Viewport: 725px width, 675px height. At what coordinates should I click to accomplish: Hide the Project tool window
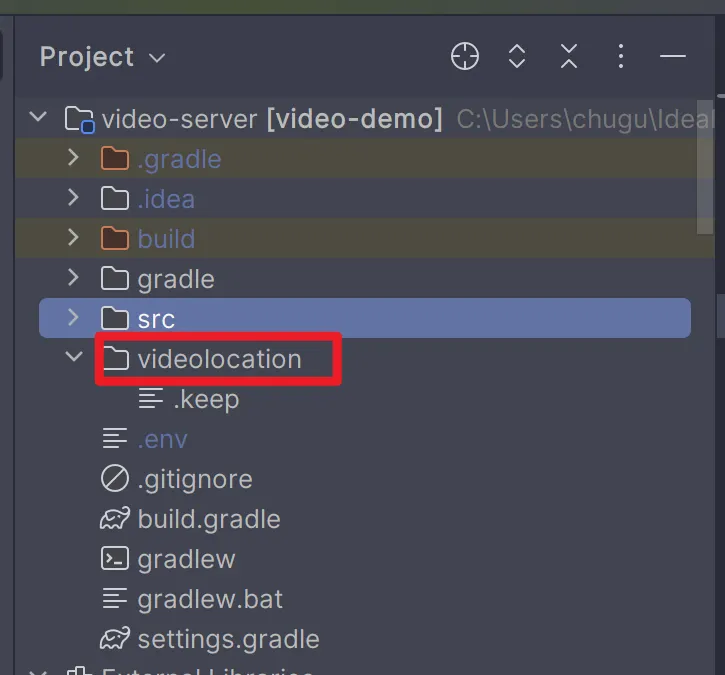[673, 57]
